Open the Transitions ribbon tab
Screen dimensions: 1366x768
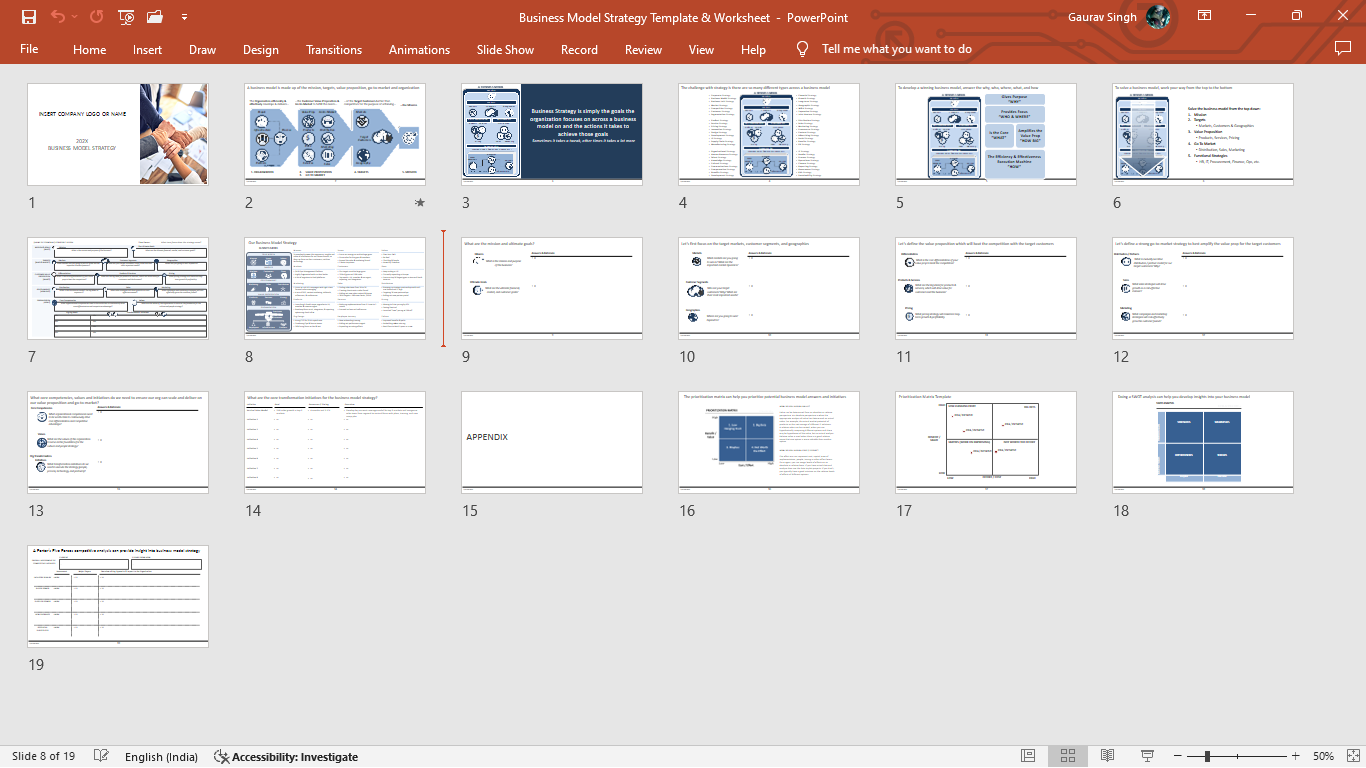point(334,49)
